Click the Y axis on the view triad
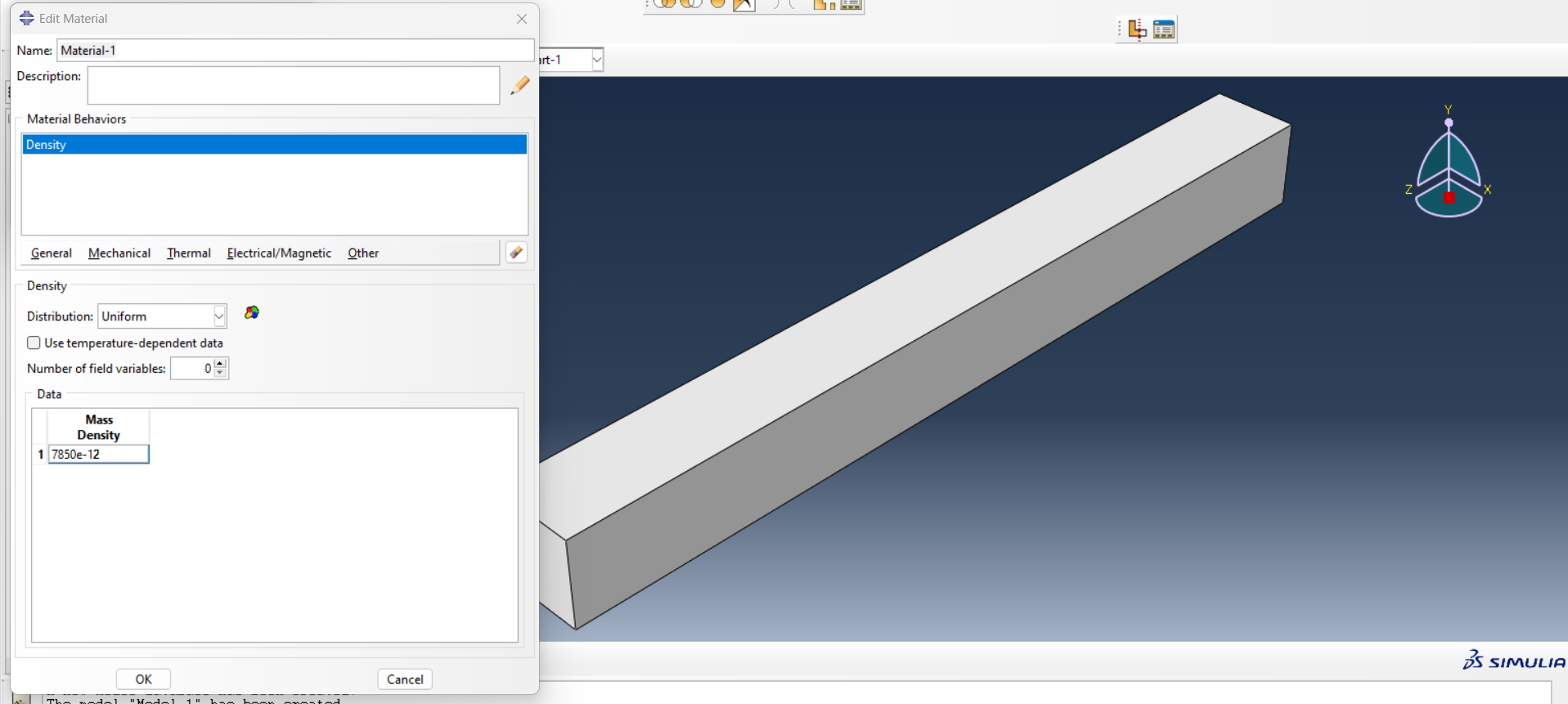The image size is (1568, 704). [x=1449, y=110]
